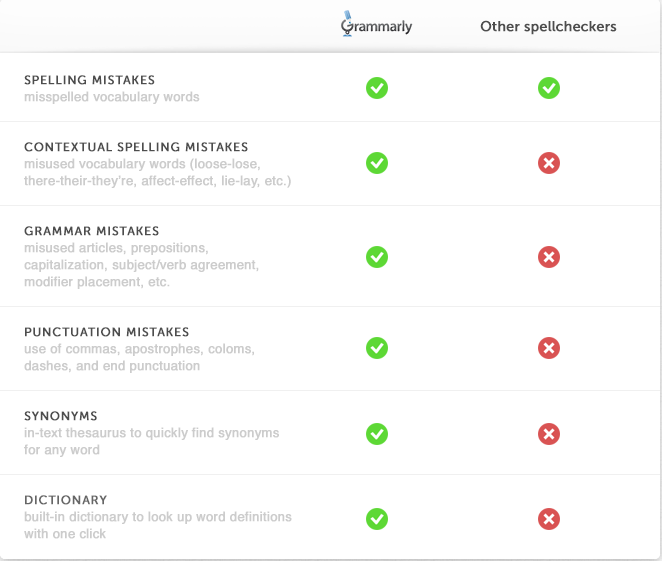Click the Grammarly green check for Spelling Mistakes
This screenshot has height=561, width=662.
377,88
